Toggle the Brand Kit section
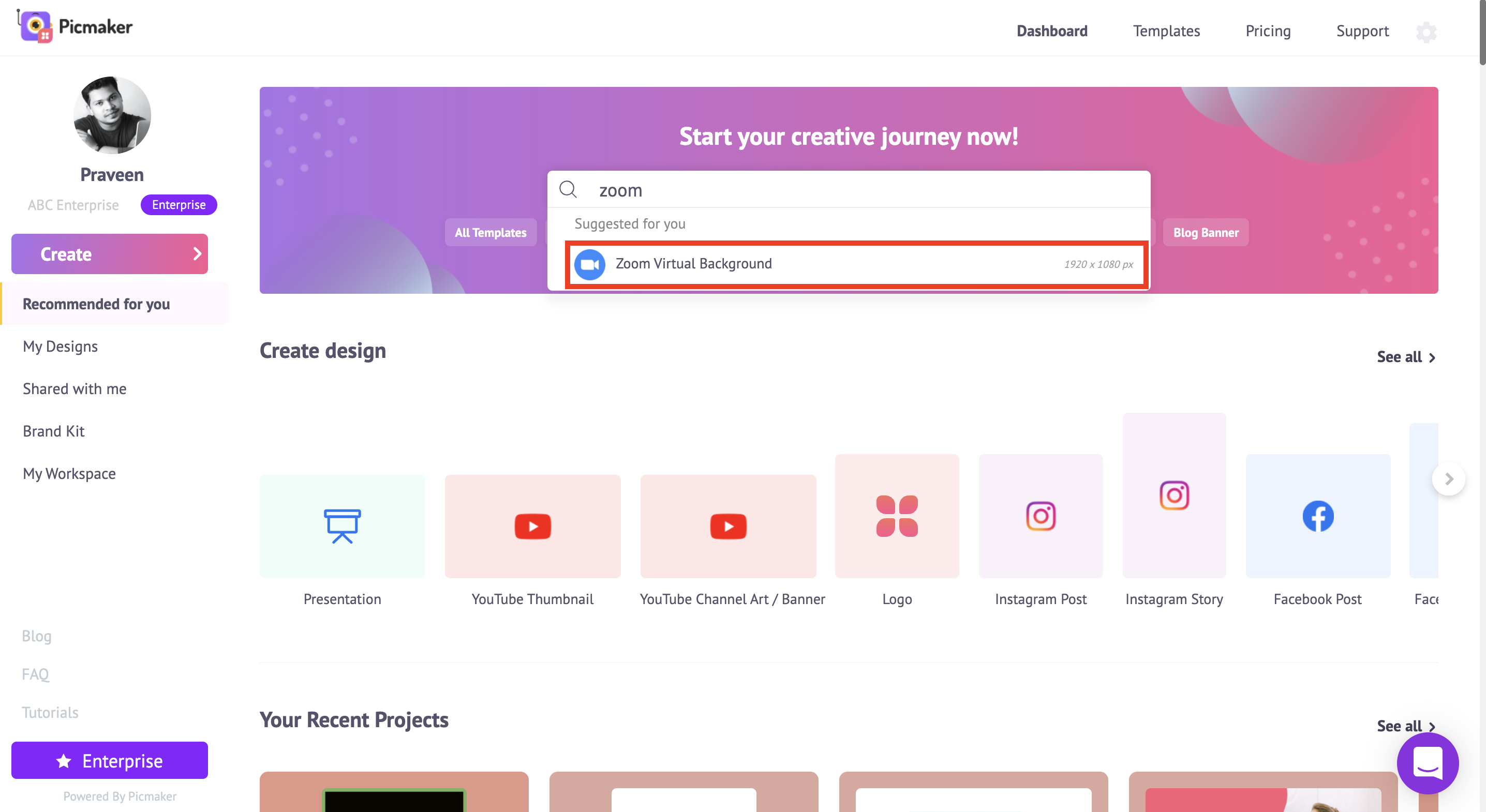 pyautogui.click(x=53, y=430)
